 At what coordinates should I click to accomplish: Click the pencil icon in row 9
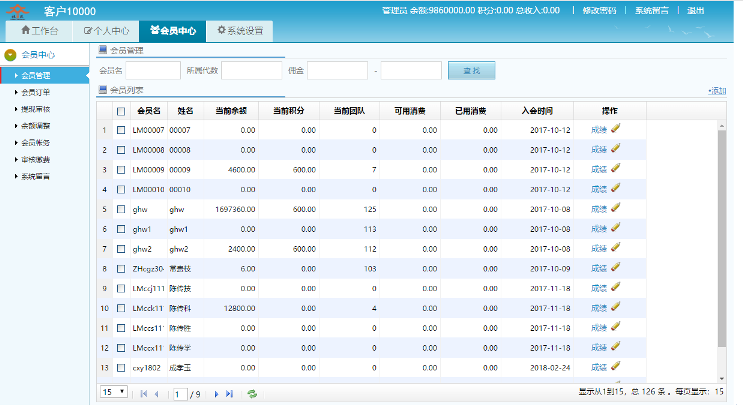(x=616, y=287)
